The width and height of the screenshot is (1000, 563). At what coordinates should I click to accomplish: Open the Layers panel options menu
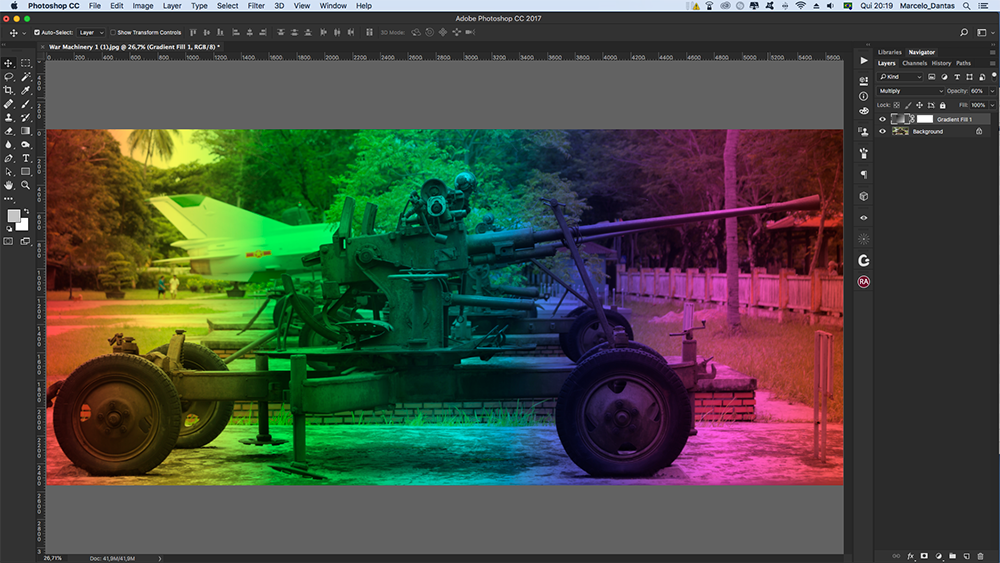tap(992, 63)
